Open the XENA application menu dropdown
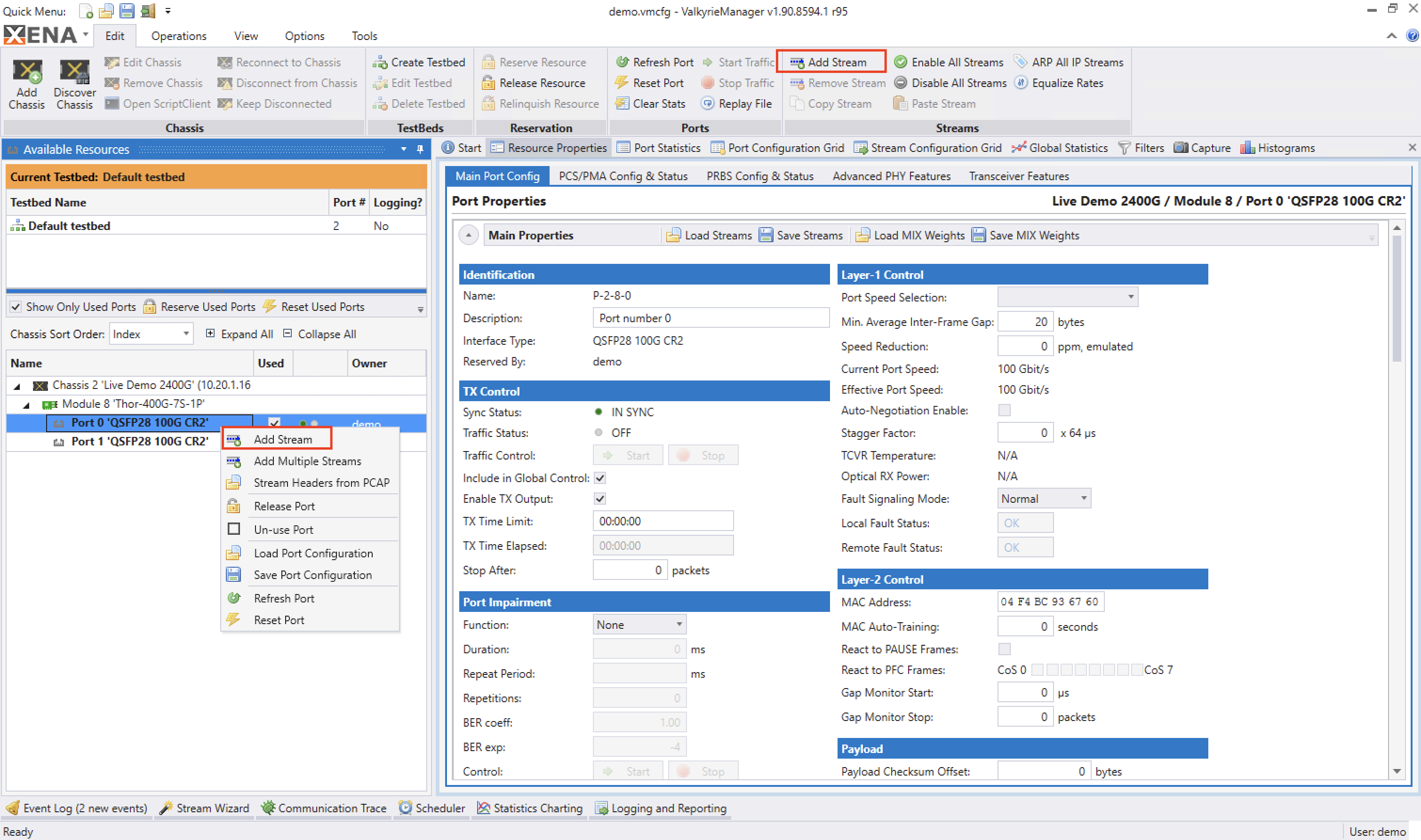The image size is (1421, 840). coord(86,34)
